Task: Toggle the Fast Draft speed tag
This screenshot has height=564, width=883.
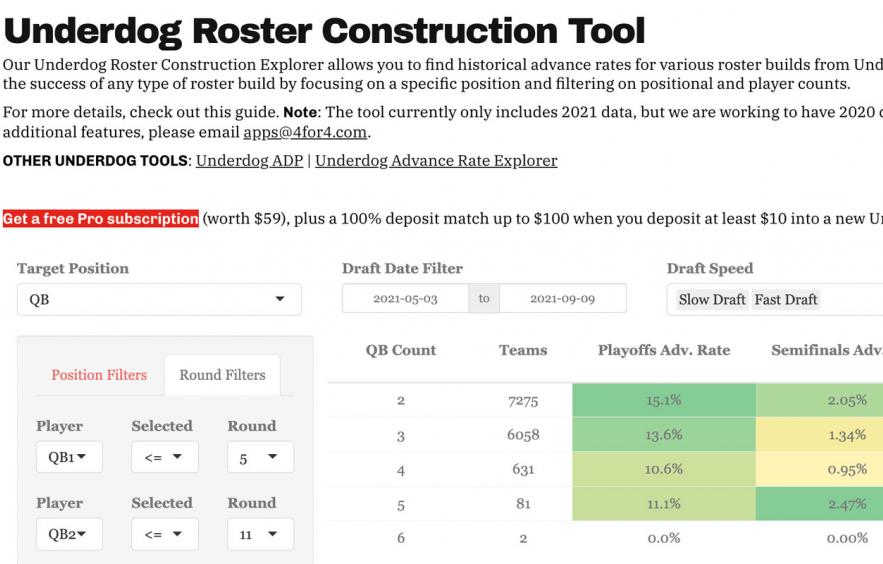Action: [x=786, y=299]
